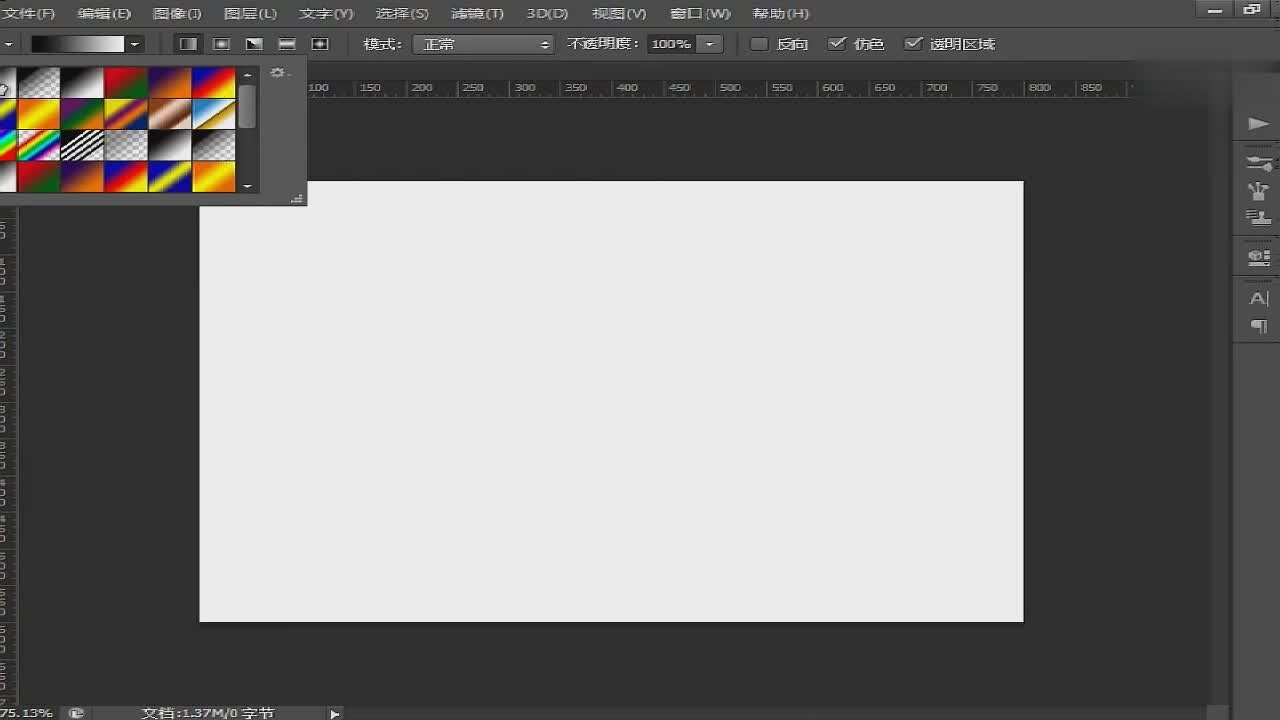Click the black-to-white gradient preview bar

coord(77,44)
